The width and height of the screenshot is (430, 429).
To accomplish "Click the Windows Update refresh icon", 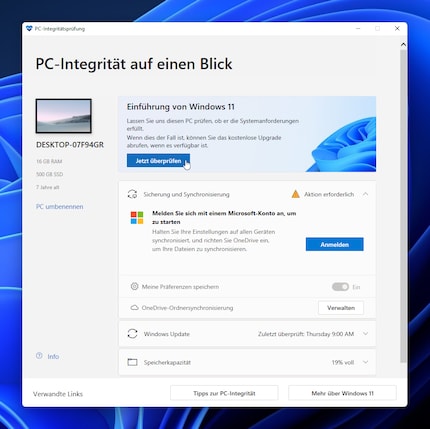I will tap(132, 334).
